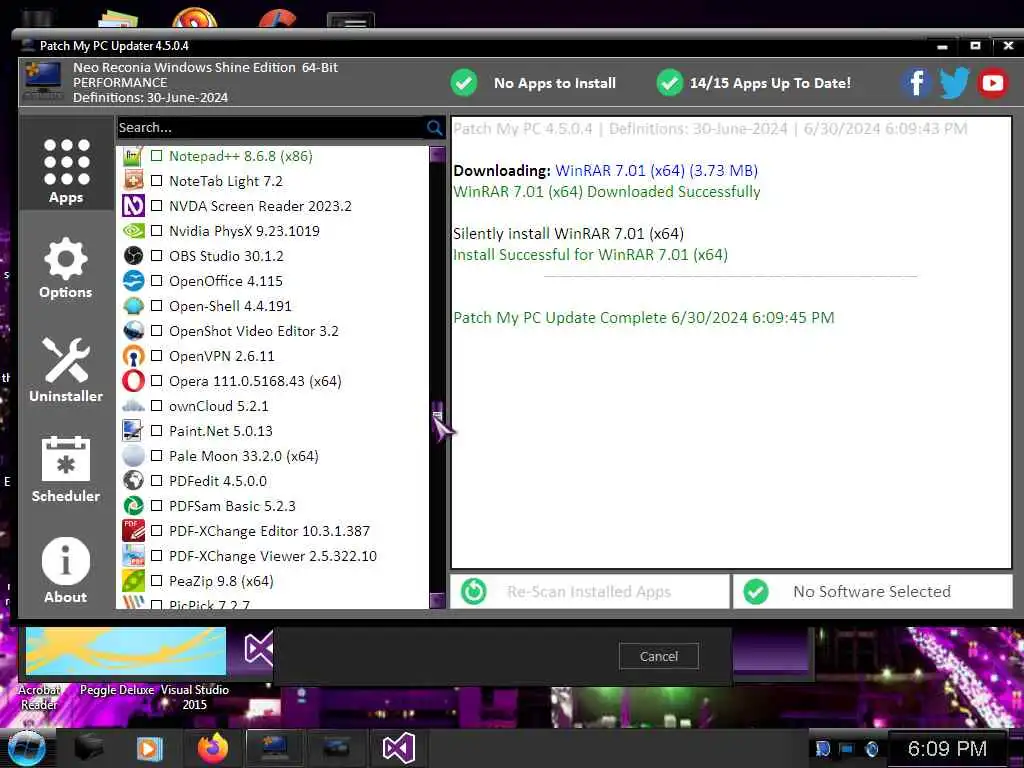
Task: Click the PDFedit app icon
Action: [133, 481]
